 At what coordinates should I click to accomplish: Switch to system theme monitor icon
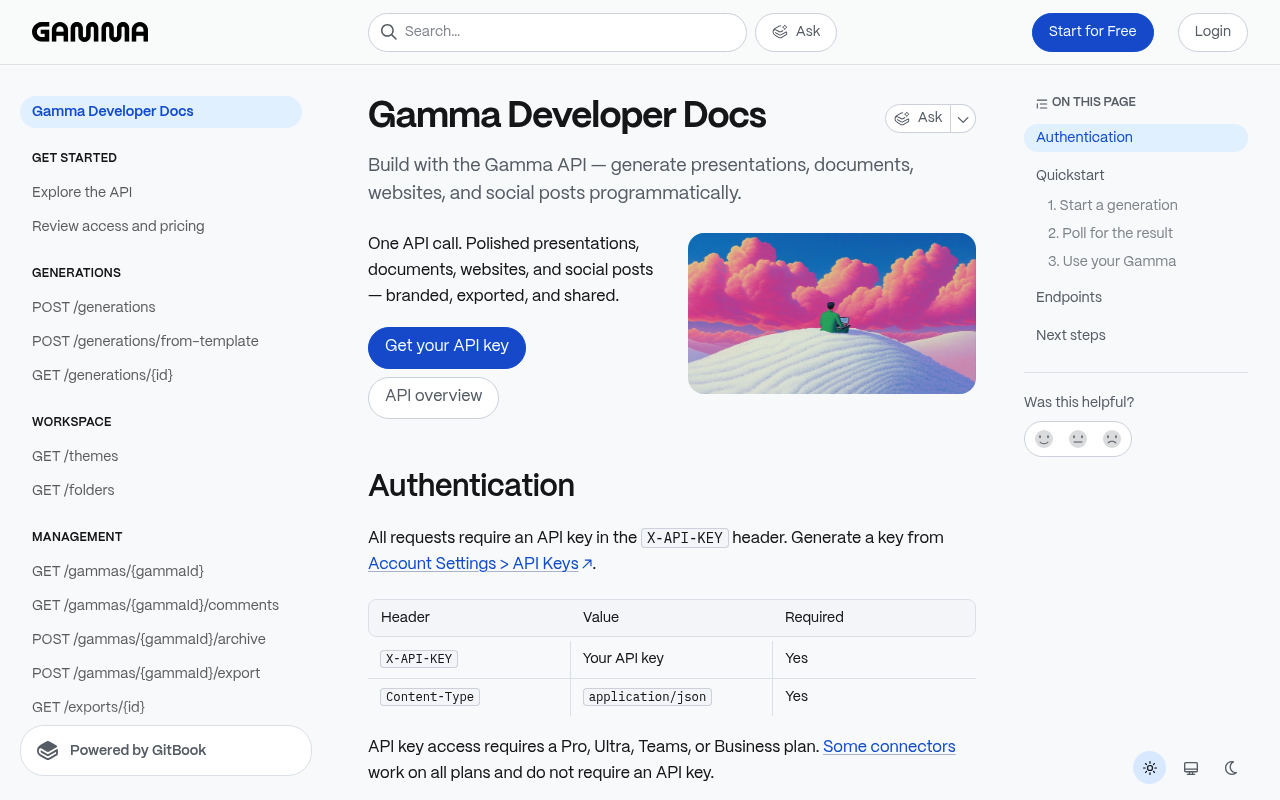1191,768
